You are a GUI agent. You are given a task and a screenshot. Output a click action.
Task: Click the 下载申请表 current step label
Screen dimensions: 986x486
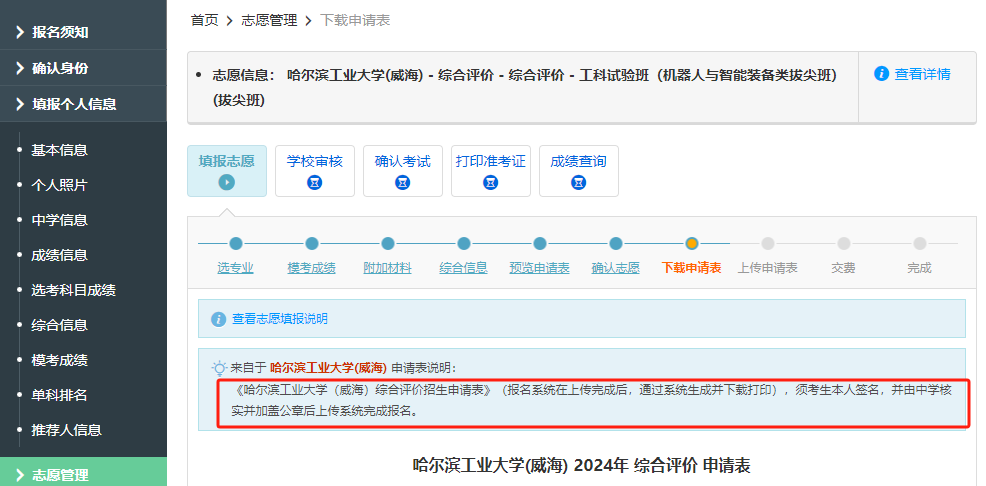(x=692, y=268)
